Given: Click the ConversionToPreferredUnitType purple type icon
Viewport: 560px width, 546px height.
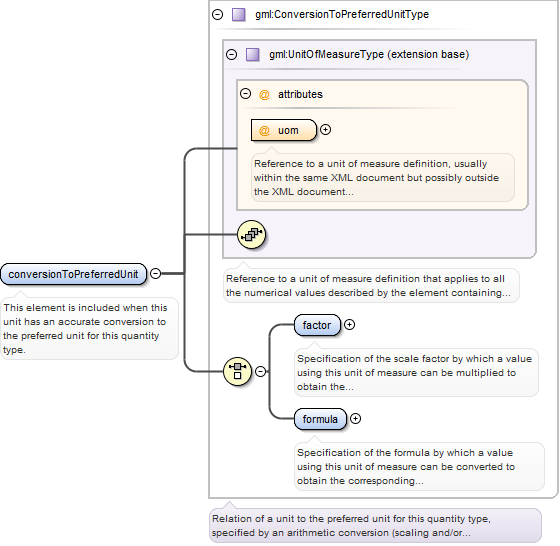Looking at the screenshot, I should [239, 15].
